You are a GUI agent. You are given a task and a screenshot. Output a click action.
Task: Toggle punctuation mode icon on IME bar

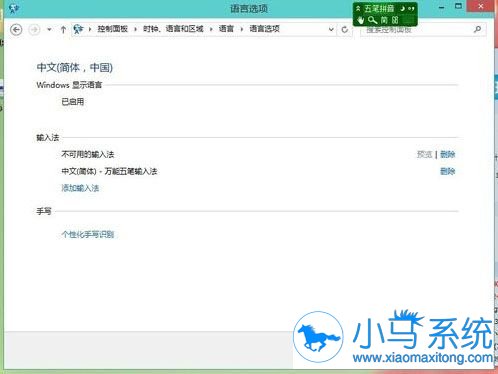[x=412, y=9]
